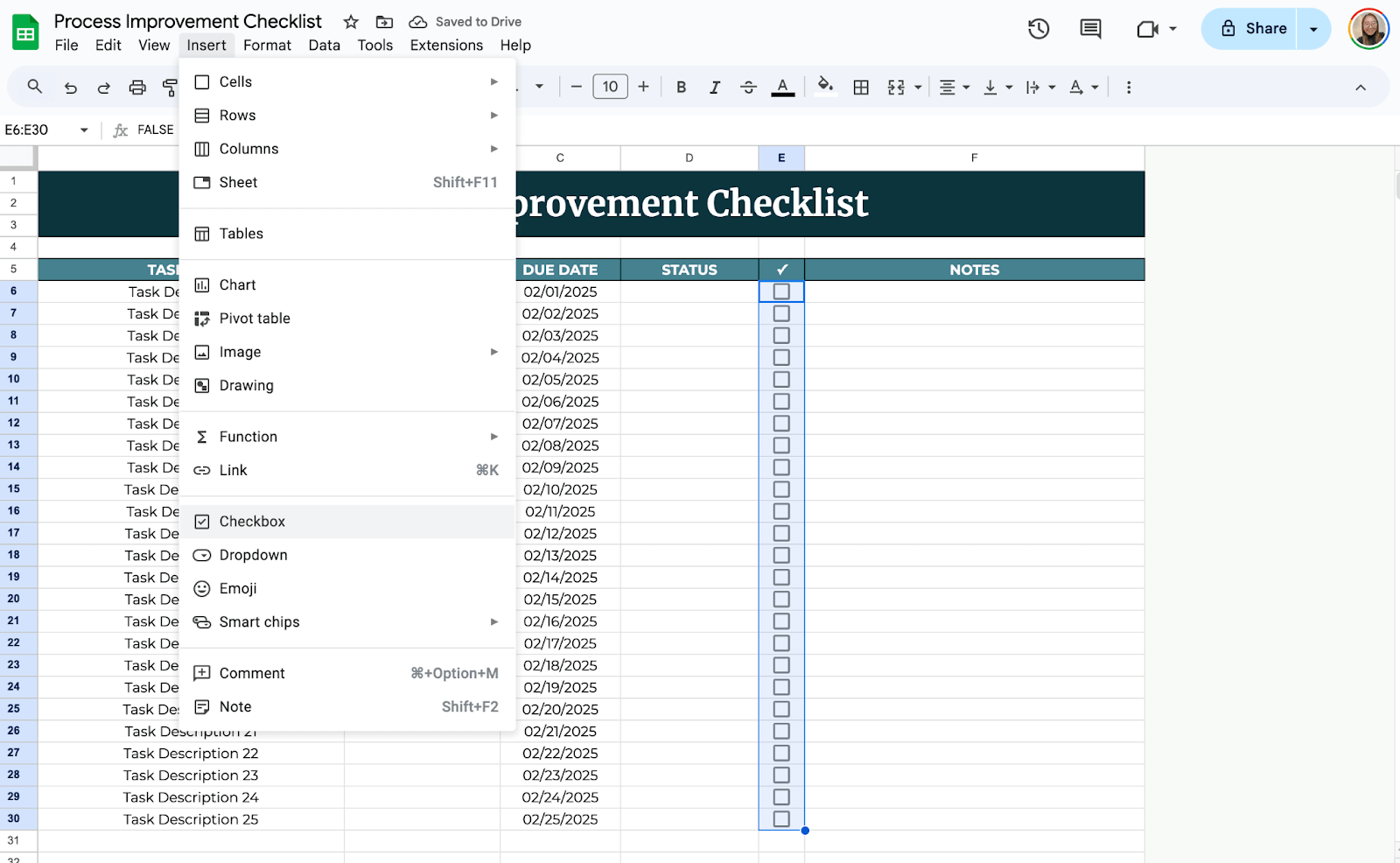Open the borders tool

(x=861, y=88)
